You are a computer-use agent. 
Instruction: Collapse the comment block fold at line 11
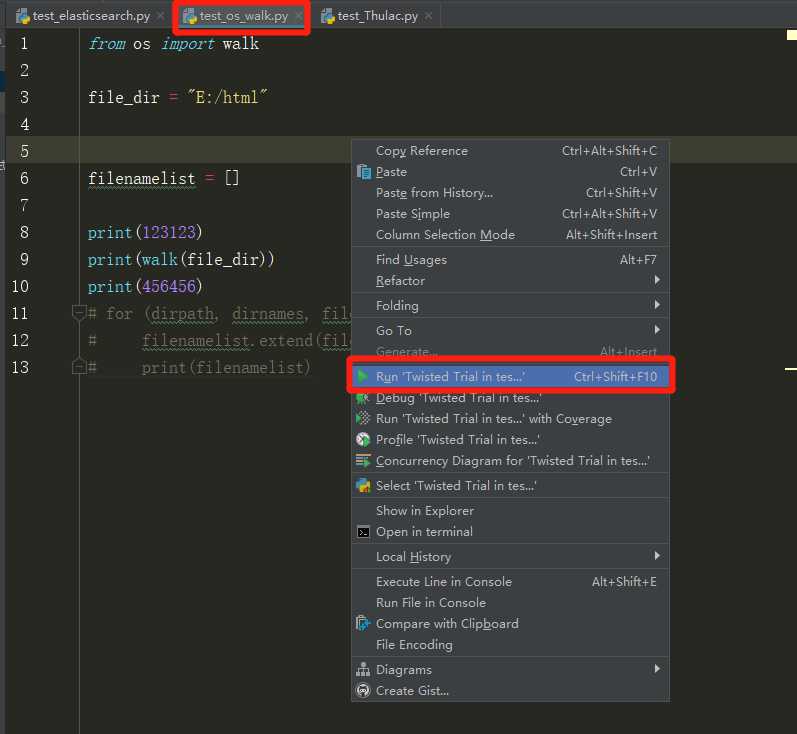click(x=78, y=313)
